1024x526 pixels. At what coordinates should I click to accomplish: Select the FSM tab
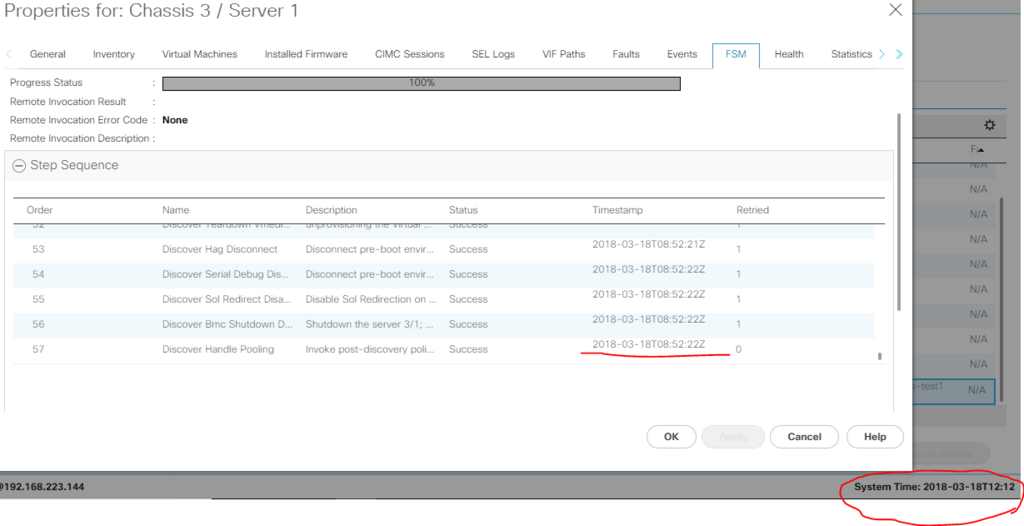pyautogui.click(x=735, y=54)
